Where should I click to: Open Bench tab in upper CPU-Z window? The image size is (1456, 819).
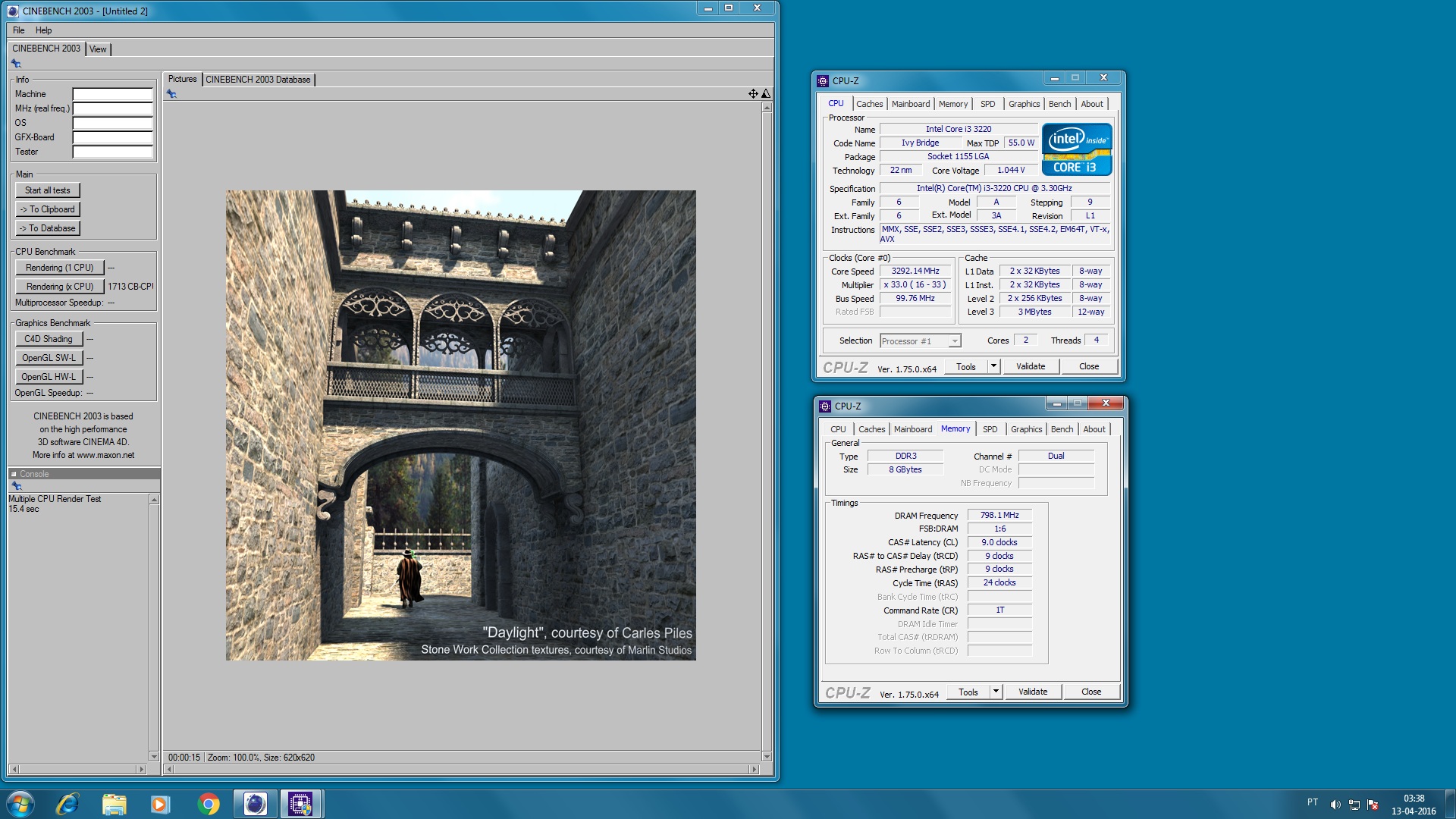tap(1060, 104)
